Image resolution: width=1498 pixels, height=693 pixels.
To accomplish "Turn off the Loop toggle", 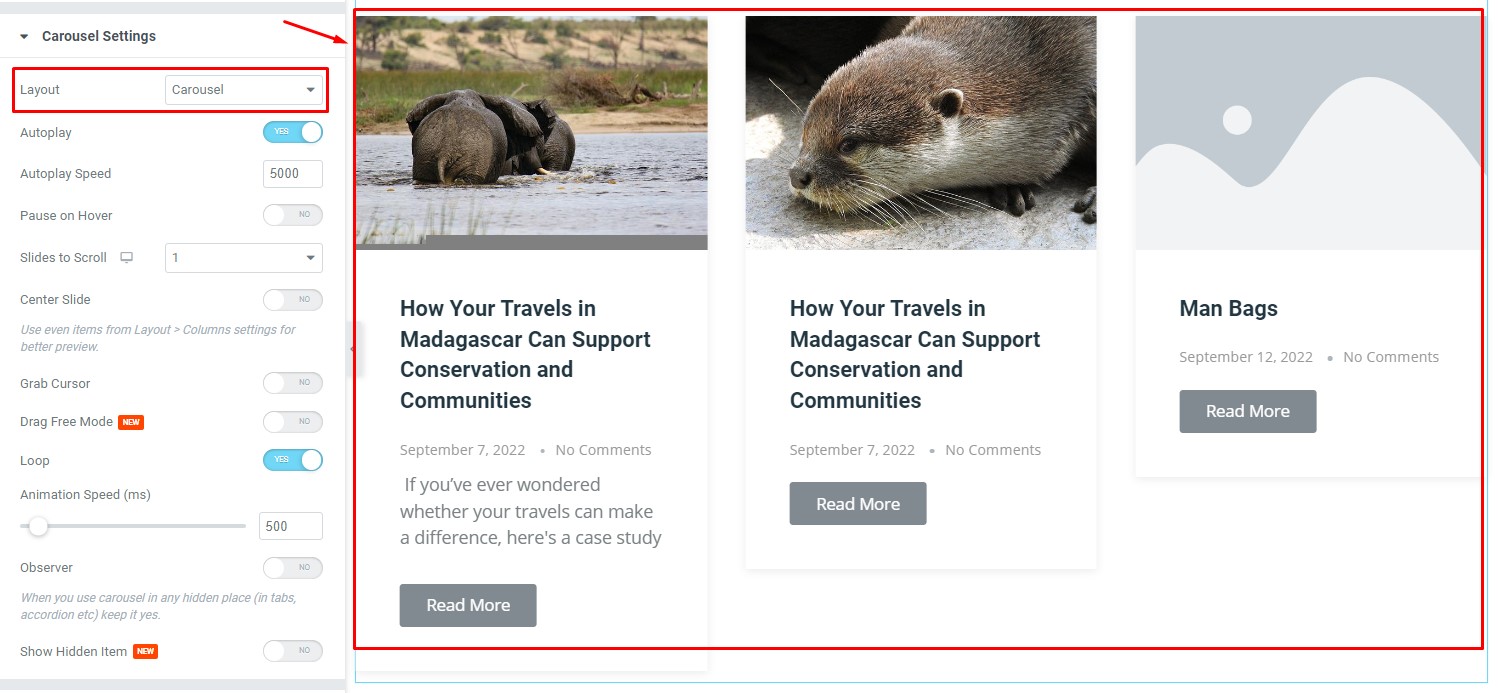I will [x=293, y=460].
